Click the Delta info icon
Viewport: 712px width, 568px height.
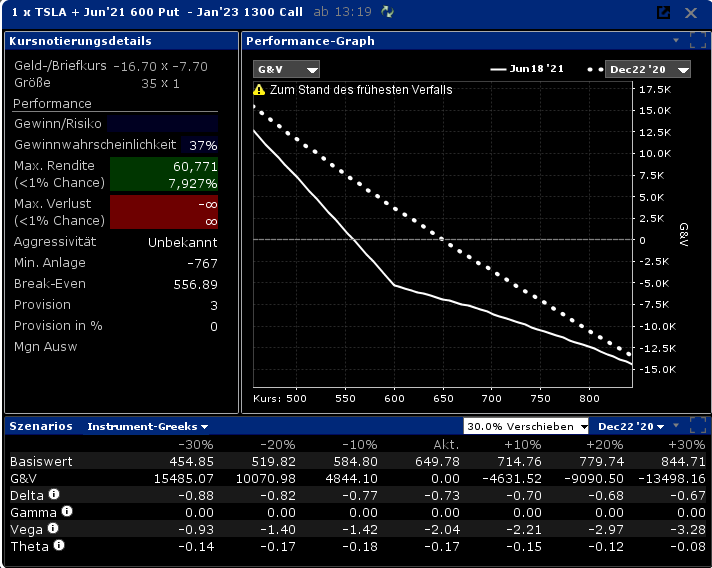pos(54,494)
